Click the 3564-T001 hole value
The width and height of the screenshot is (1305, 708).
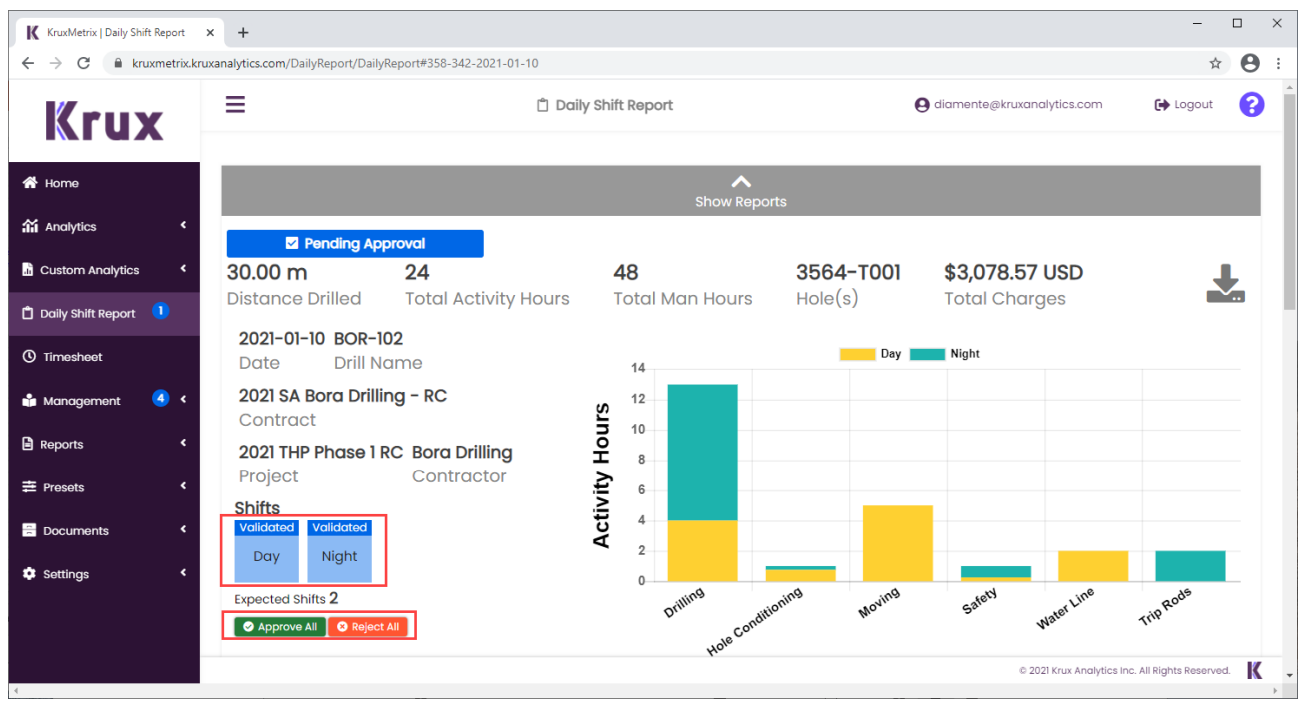(848, 272)
